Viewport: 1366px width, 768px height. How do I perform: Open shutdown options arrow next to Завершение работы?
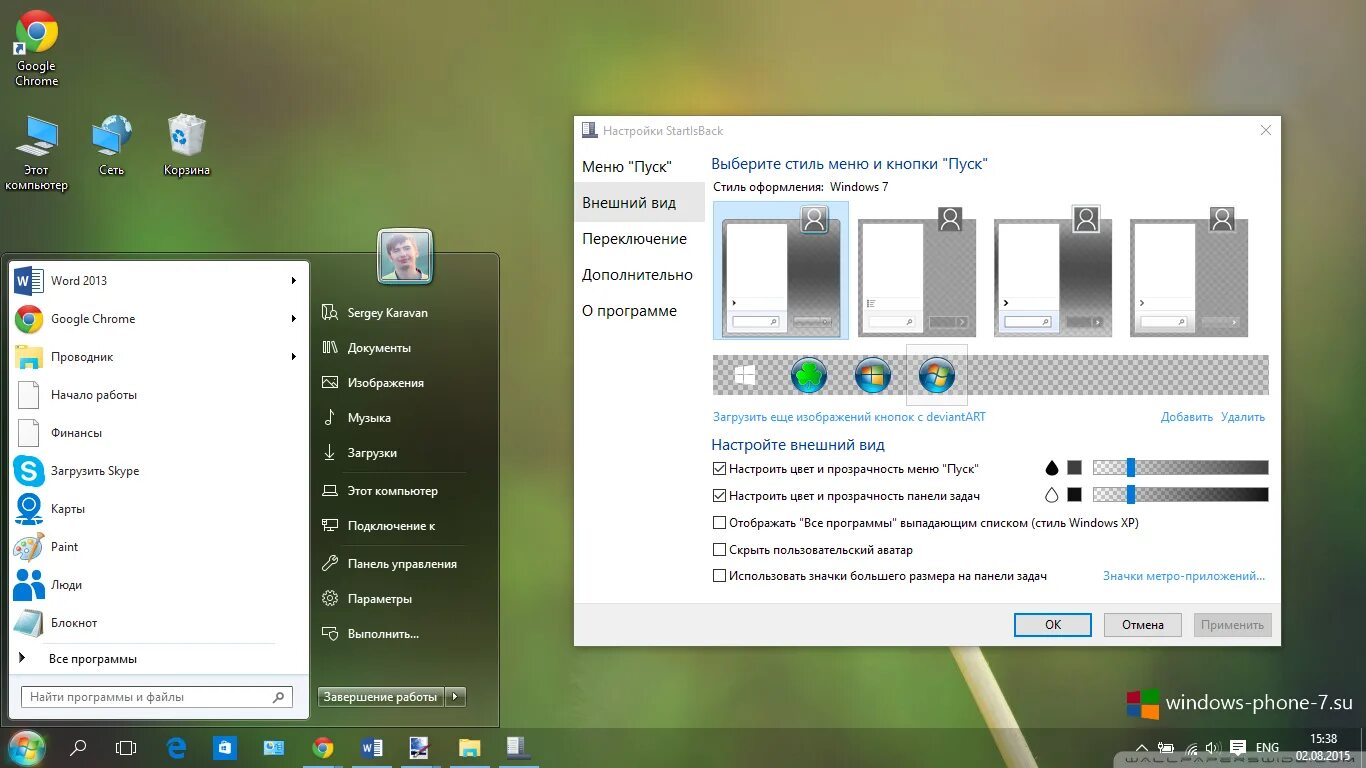point(456,697)
